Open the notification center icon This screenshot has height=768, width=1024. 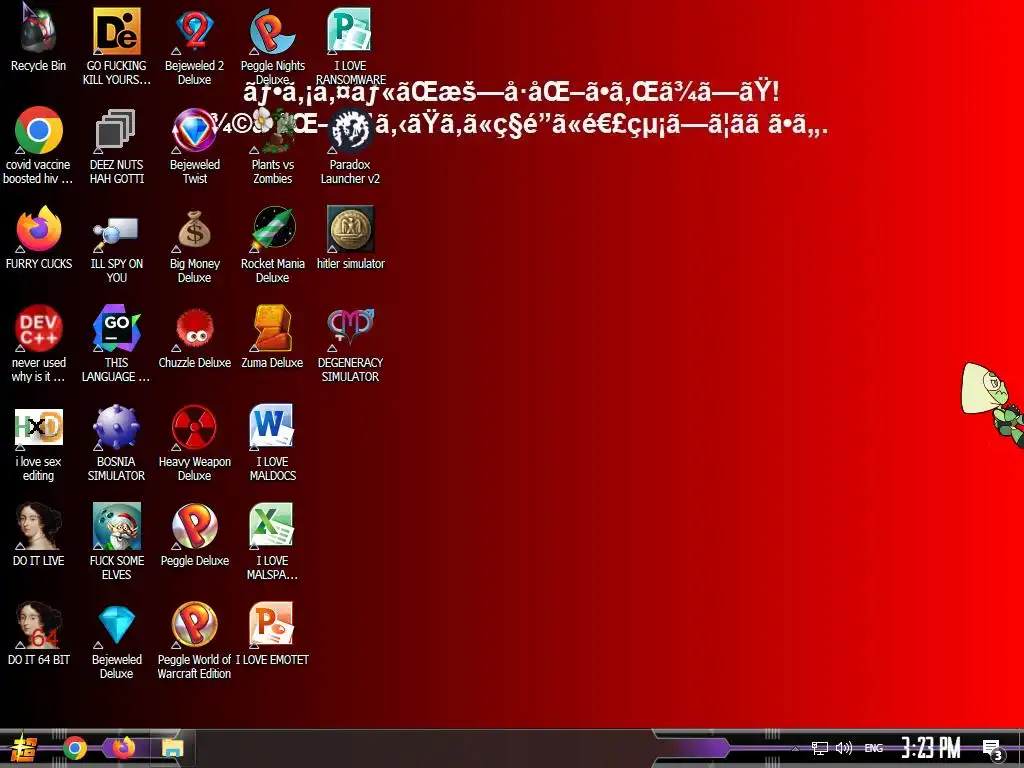pos(993,749)
